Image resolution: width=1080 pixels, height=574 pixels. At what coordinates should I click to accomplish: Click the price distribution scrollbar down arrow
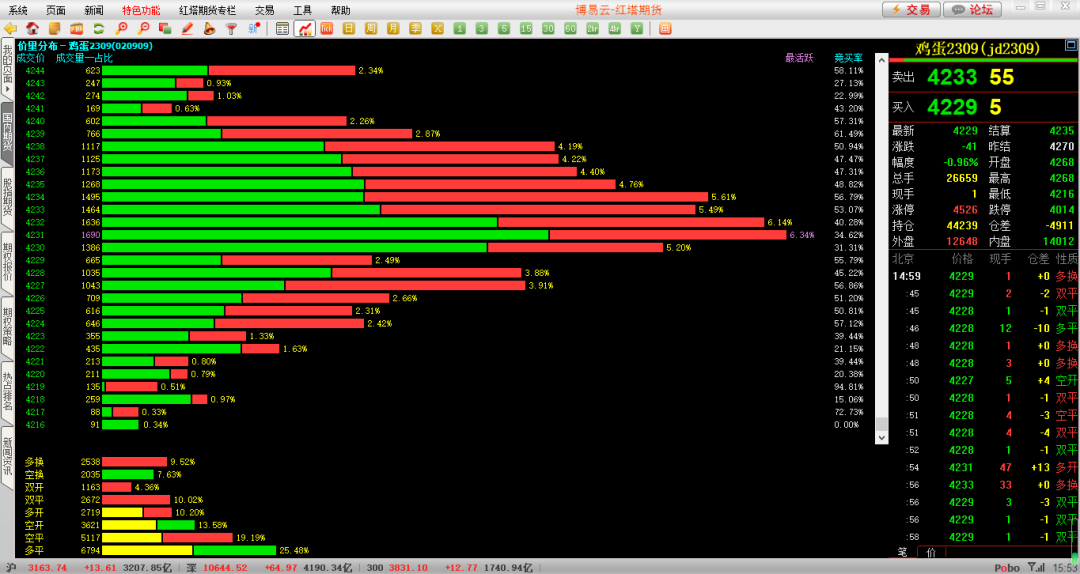881,437
